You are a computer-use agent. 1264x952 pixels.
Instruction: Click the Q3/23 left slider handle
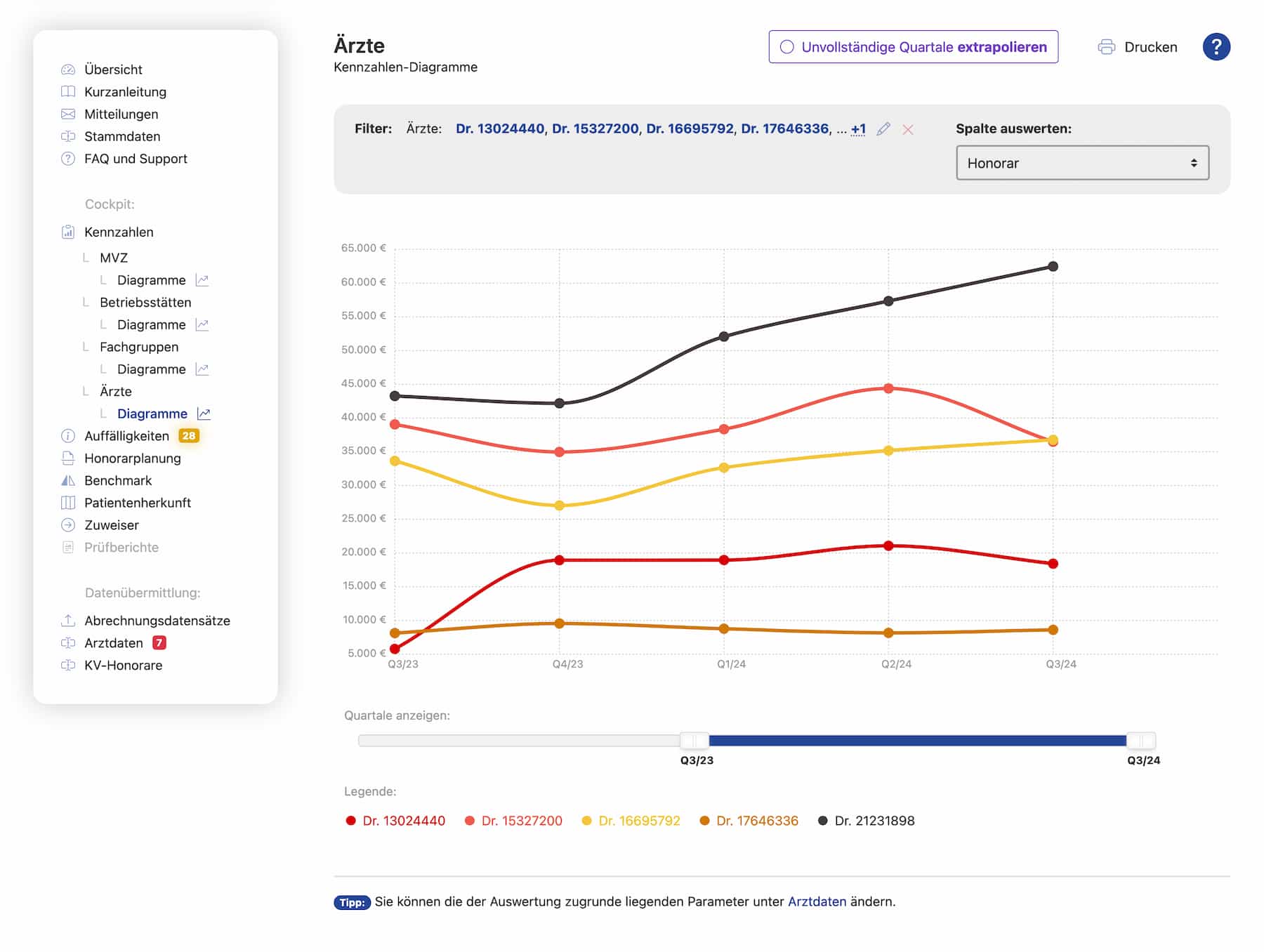694,741
